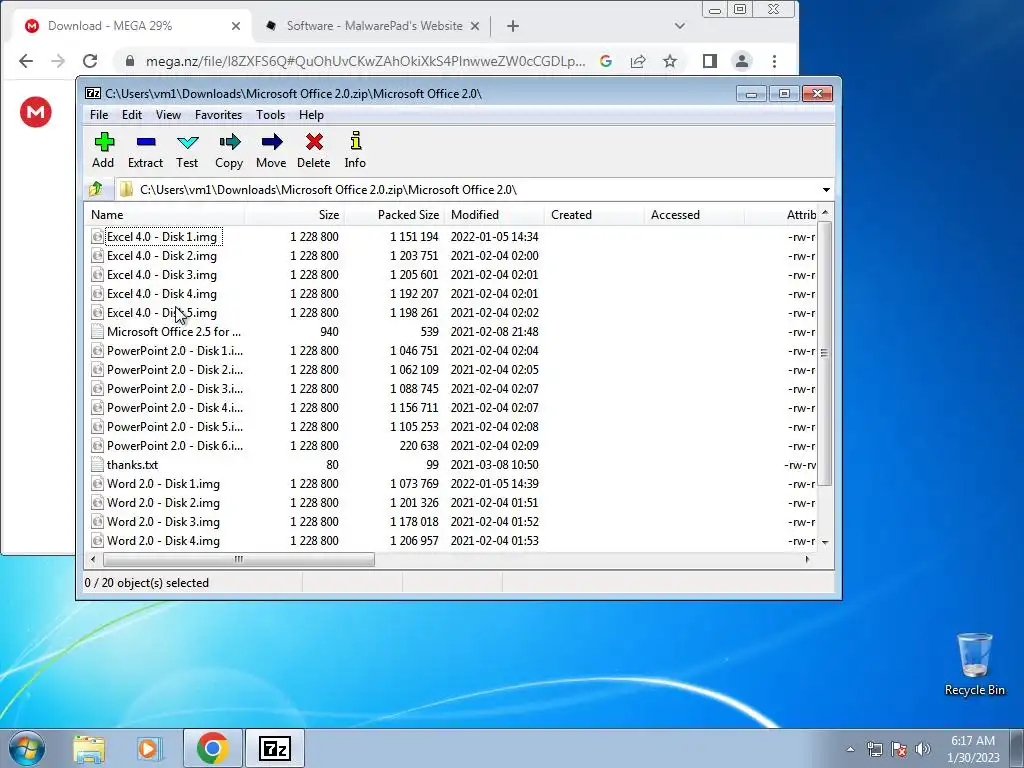Click Chrome address bar URL

pos(365,61)
